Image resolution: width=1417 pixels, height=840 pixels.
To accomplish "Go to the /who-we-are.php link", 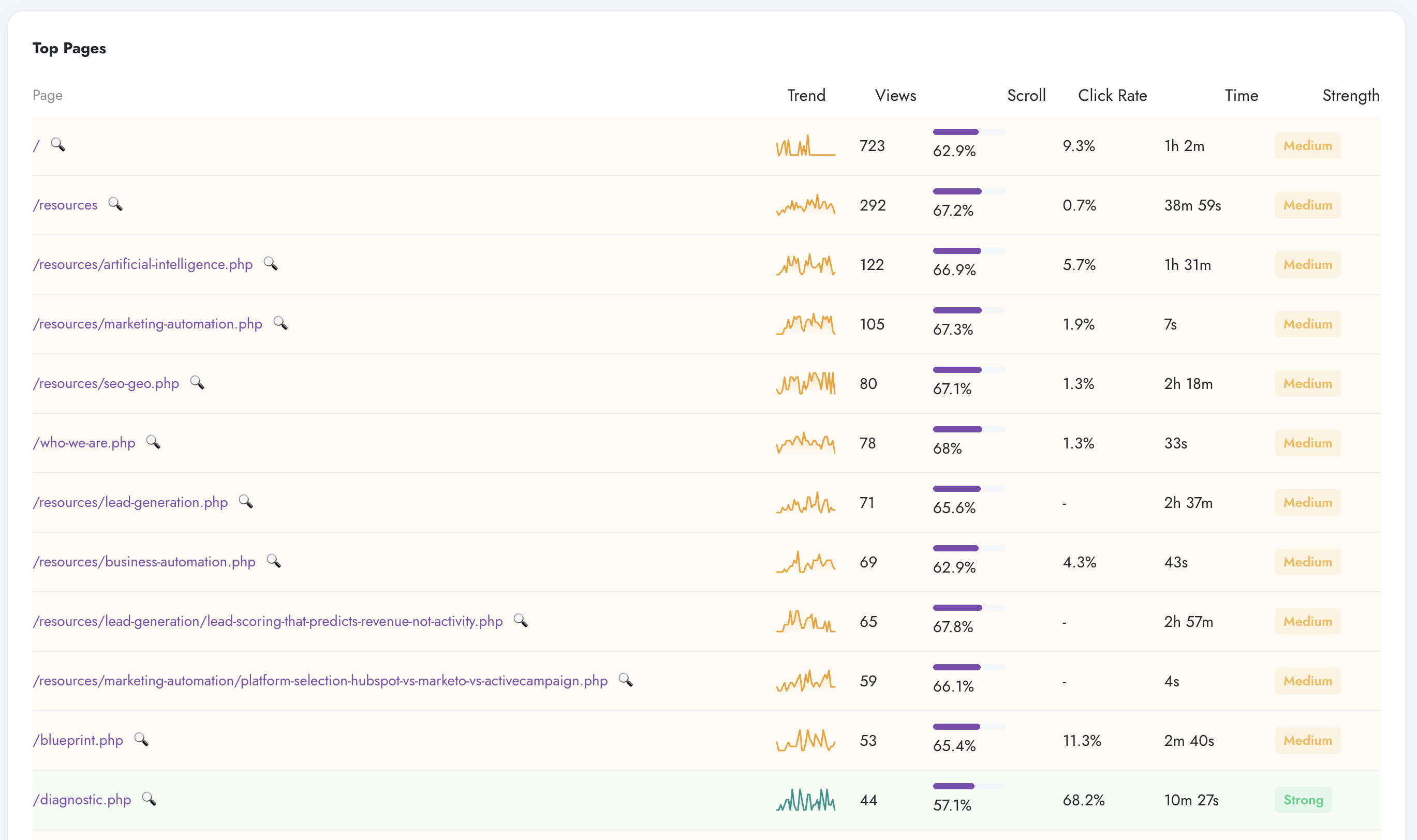I will point(84,443).
